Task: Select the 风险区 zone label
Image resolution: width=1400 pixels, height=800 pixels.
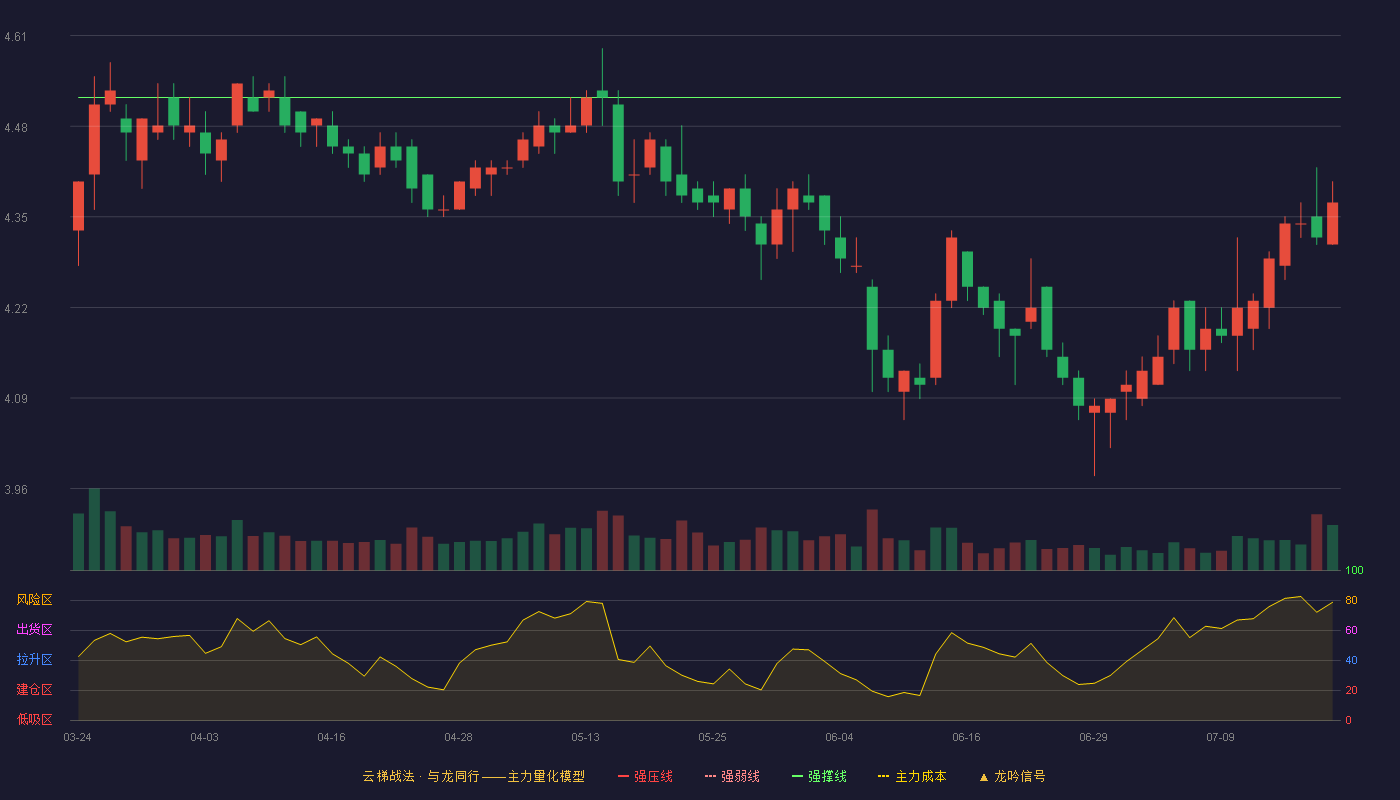Action: pos(34,600)
